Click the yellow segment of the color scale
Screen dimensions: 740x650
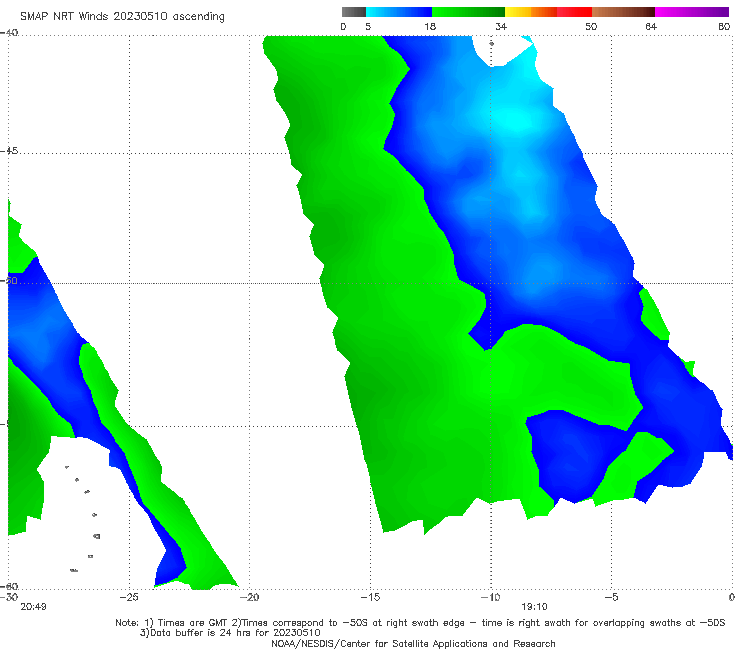click(518, 12)
